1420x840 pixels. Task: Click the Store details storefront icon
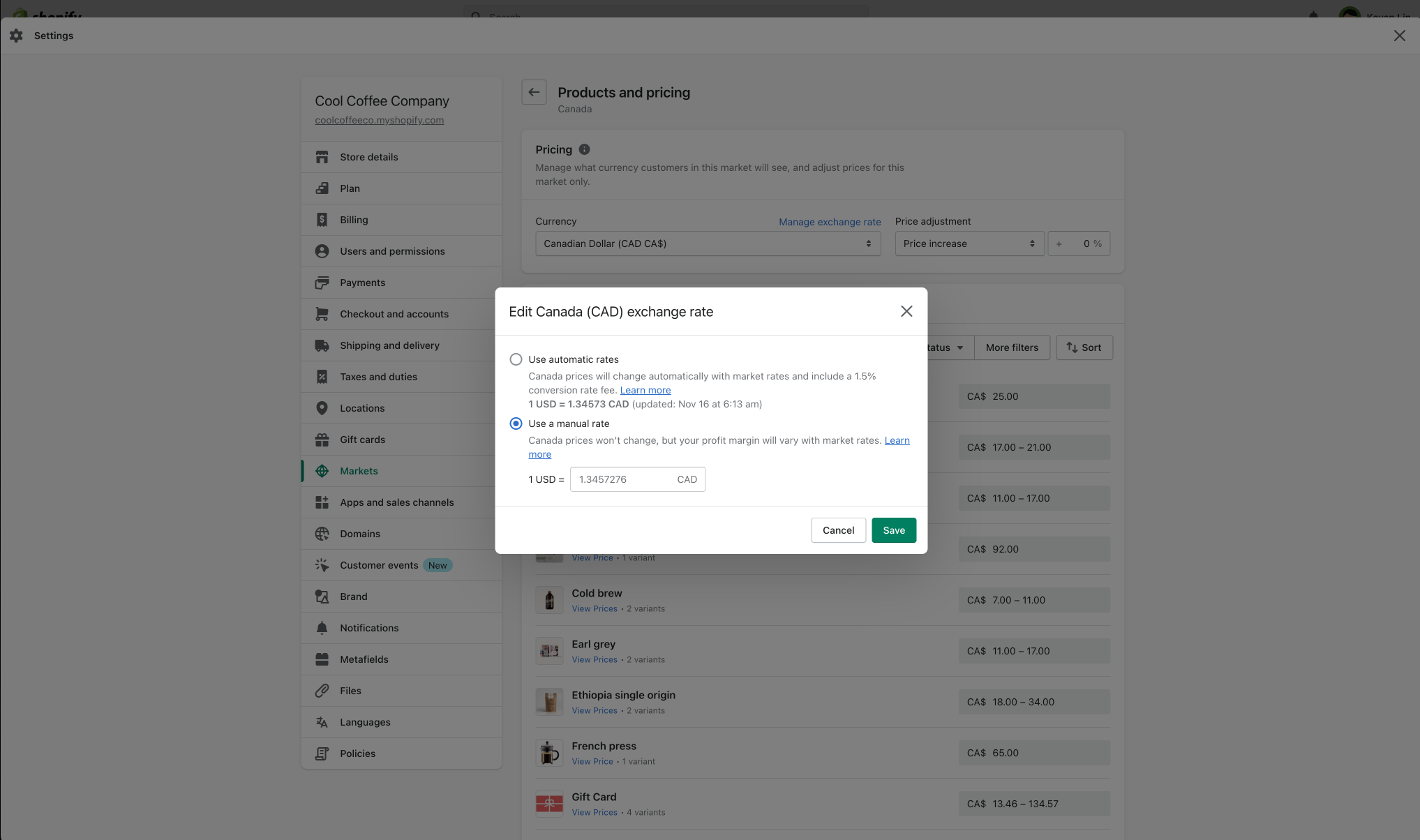point(322,157)
